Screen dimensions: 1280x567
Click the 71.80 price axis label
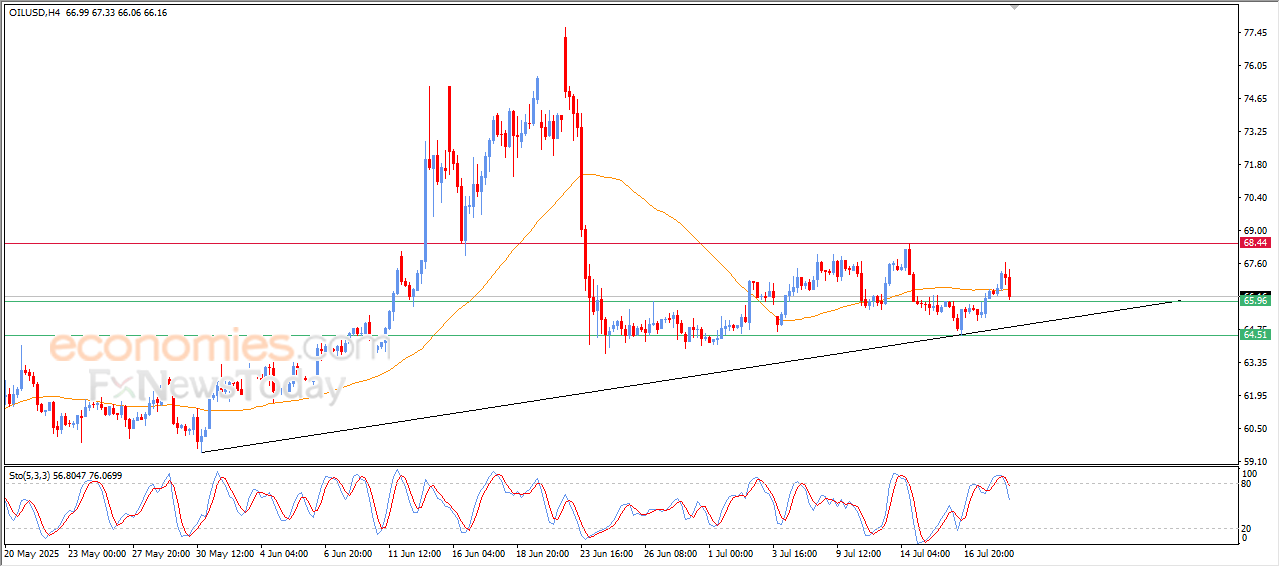1255,165
